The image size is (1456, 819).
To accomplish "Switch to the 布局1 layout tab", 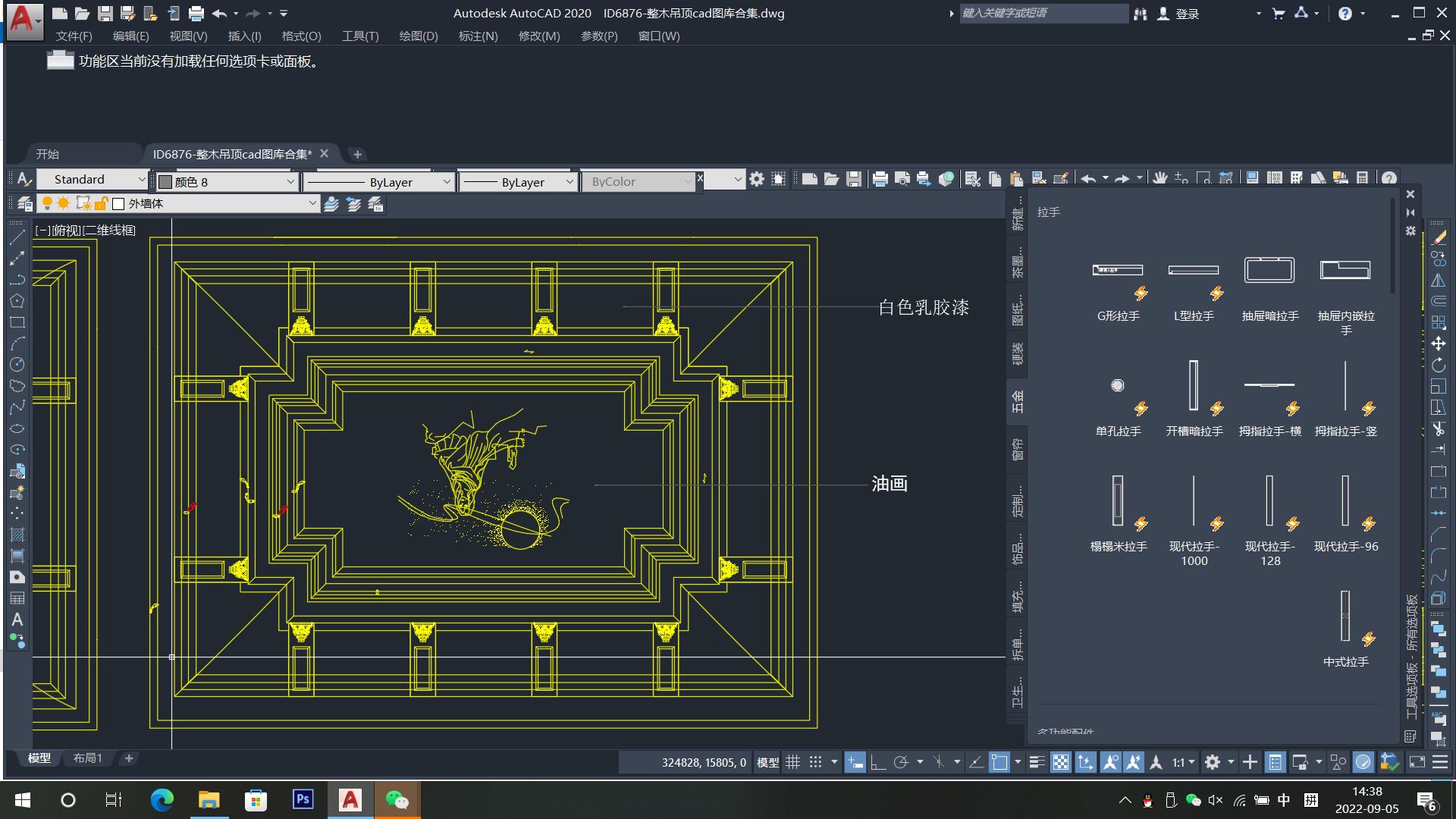I will point(87,758).
